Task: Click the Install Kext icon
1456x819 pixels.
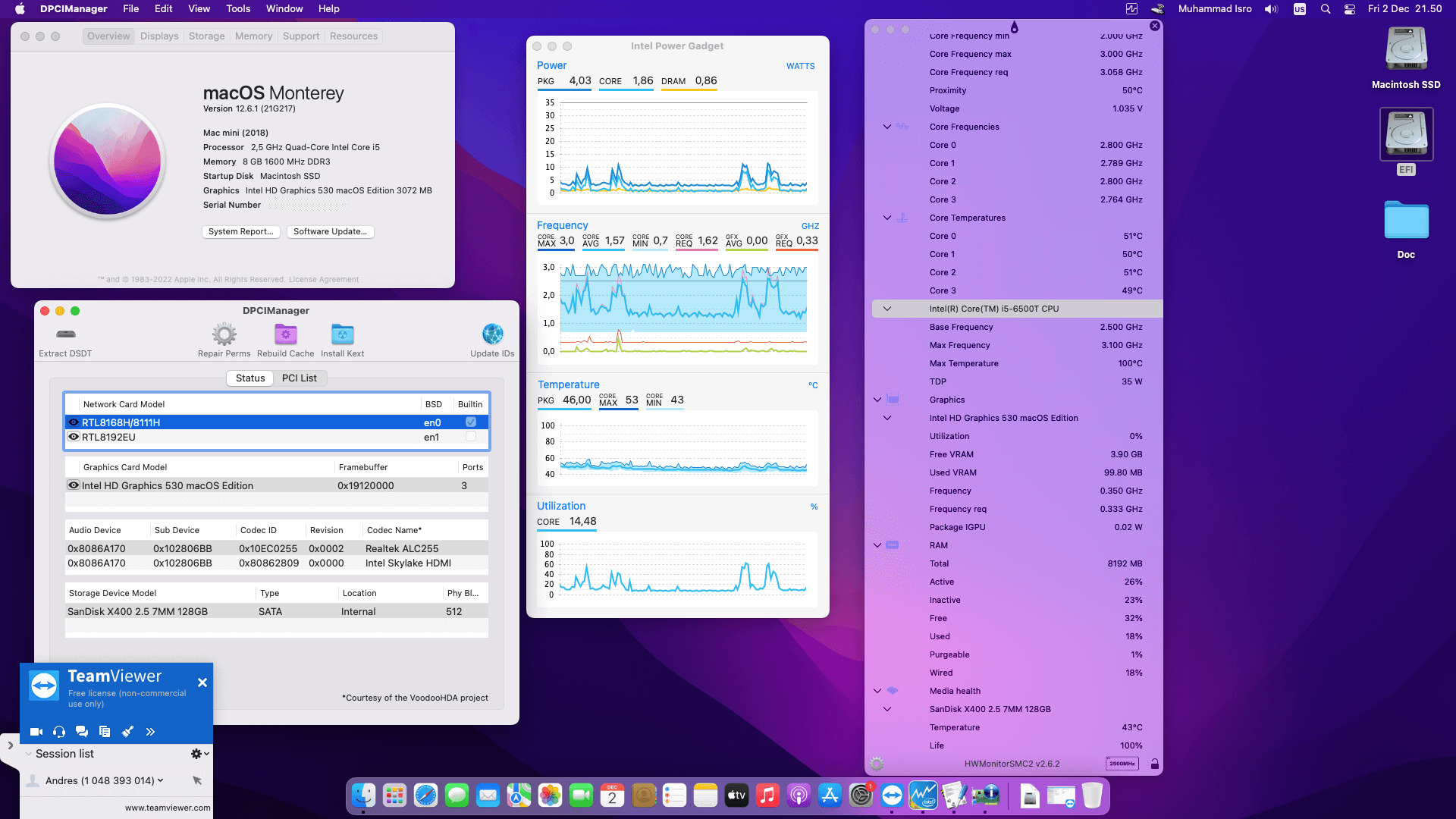Action: coord(342,334)
